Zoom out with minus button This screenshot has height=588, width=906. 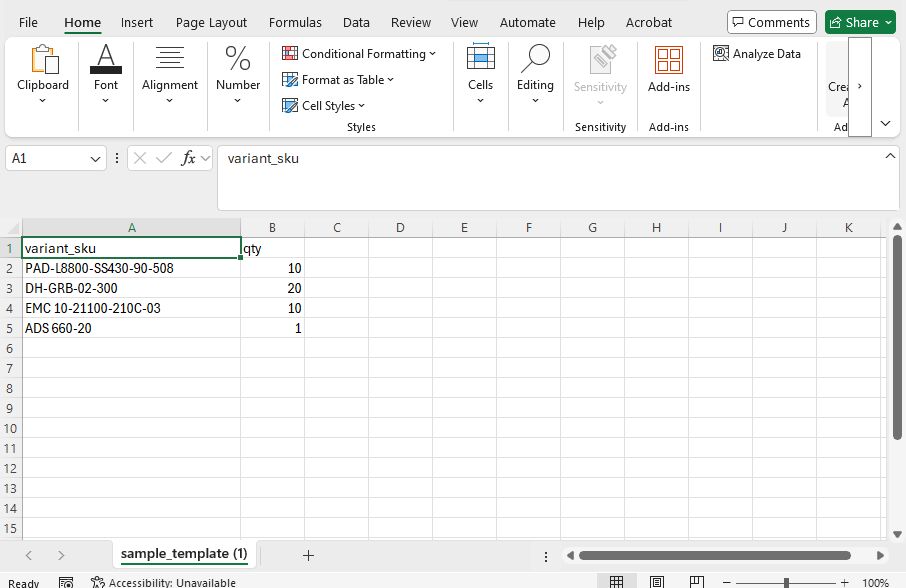(x=727, y=583)
